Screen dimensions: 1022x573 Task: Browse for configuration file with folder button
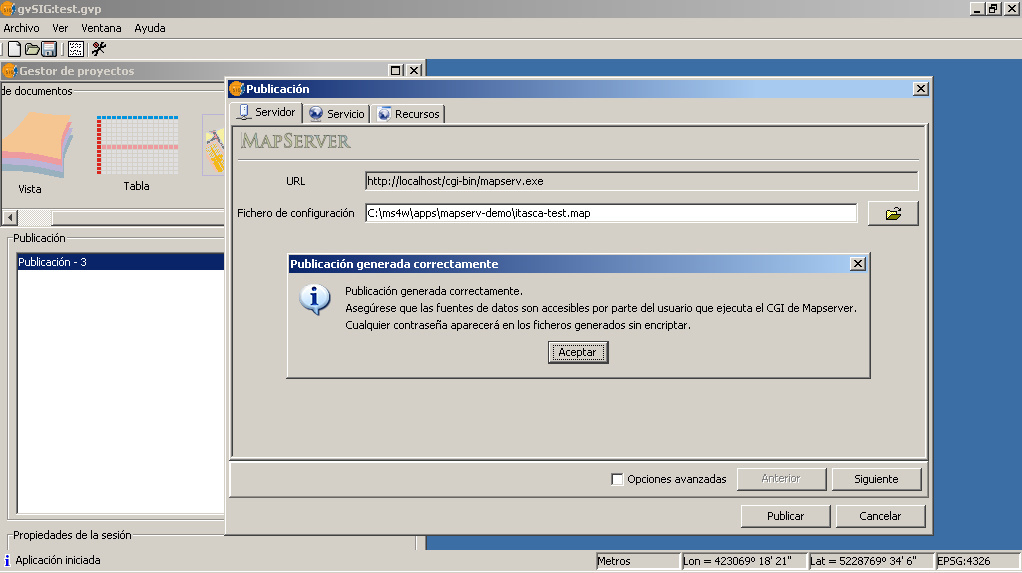[893, 213]
